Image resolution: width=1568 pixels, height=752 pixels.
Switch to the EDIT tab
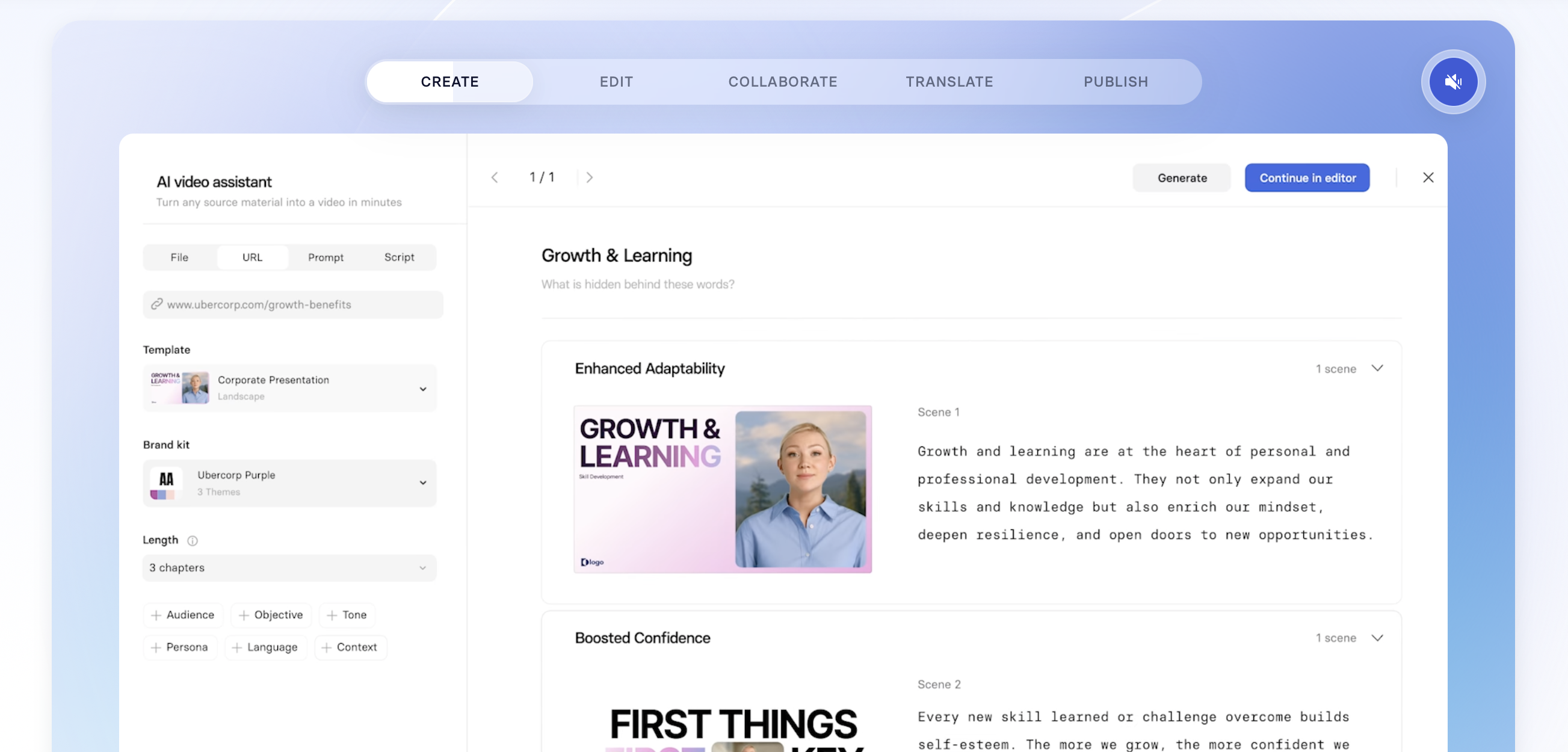tap(616, 82)
